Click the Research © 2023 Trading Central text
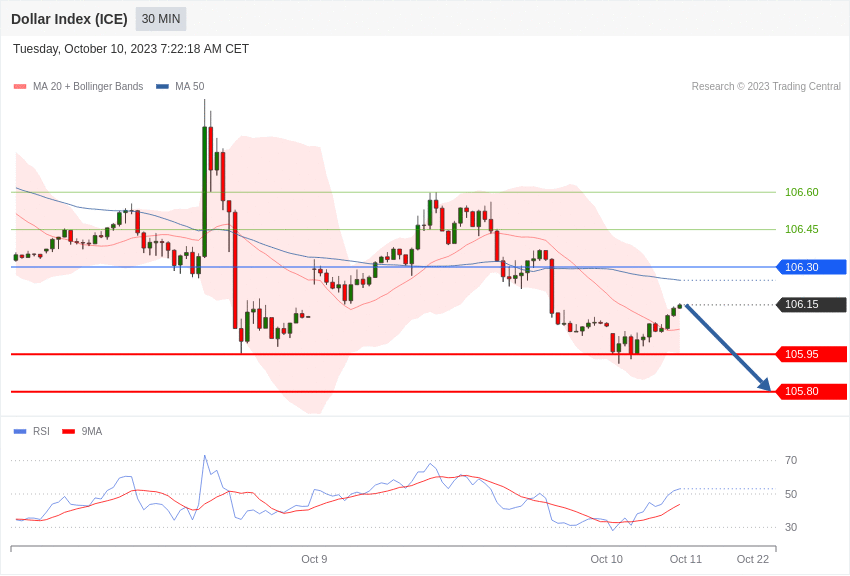 pos(766,86)
